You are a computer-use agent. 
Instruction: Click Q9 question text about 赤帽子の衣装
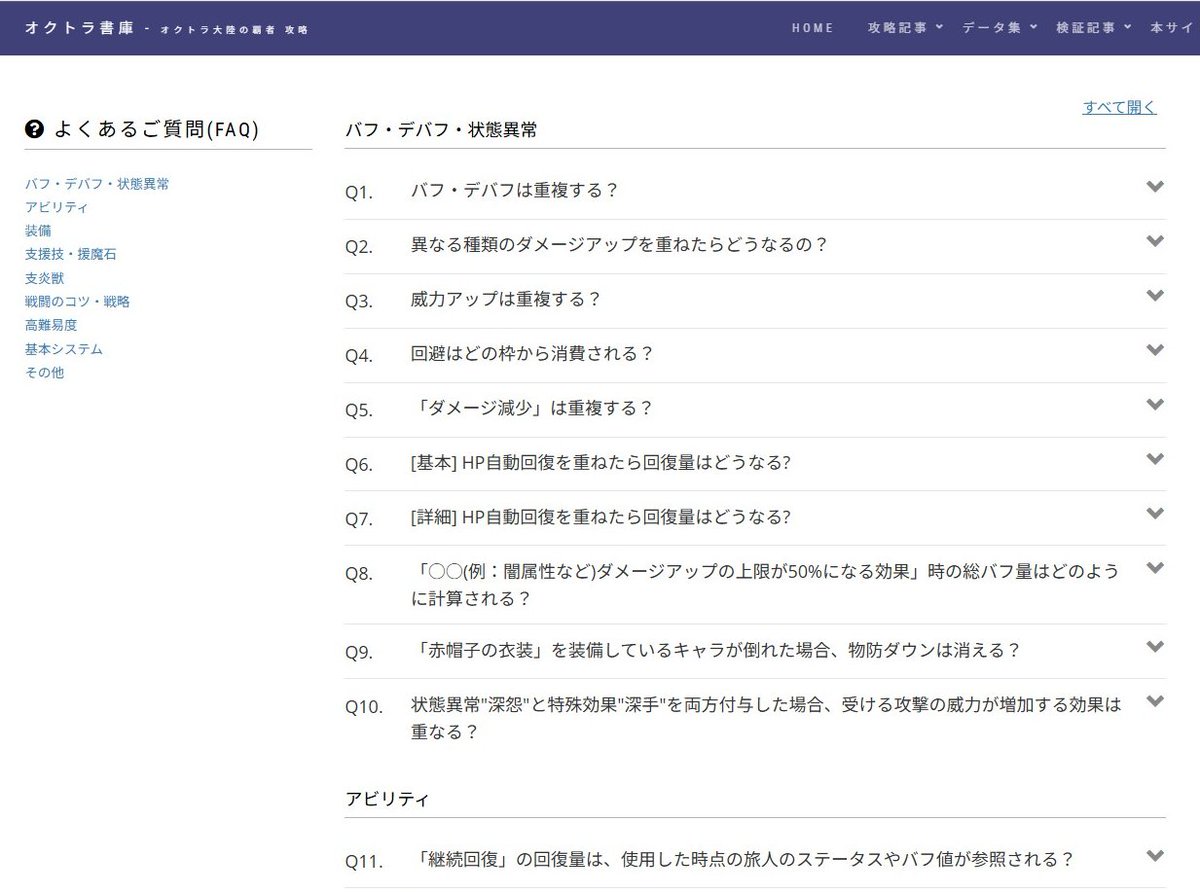tap(716, 650)
